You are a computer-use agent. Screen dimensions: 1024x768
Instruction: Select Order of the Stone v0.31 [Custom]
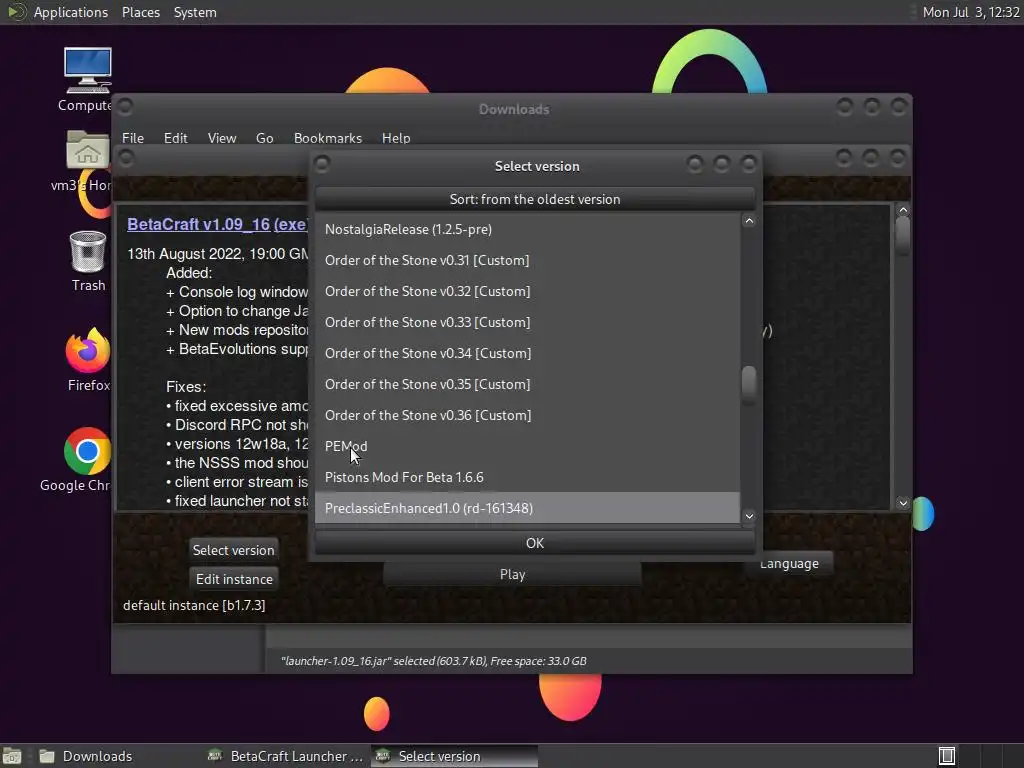point(527,260)
